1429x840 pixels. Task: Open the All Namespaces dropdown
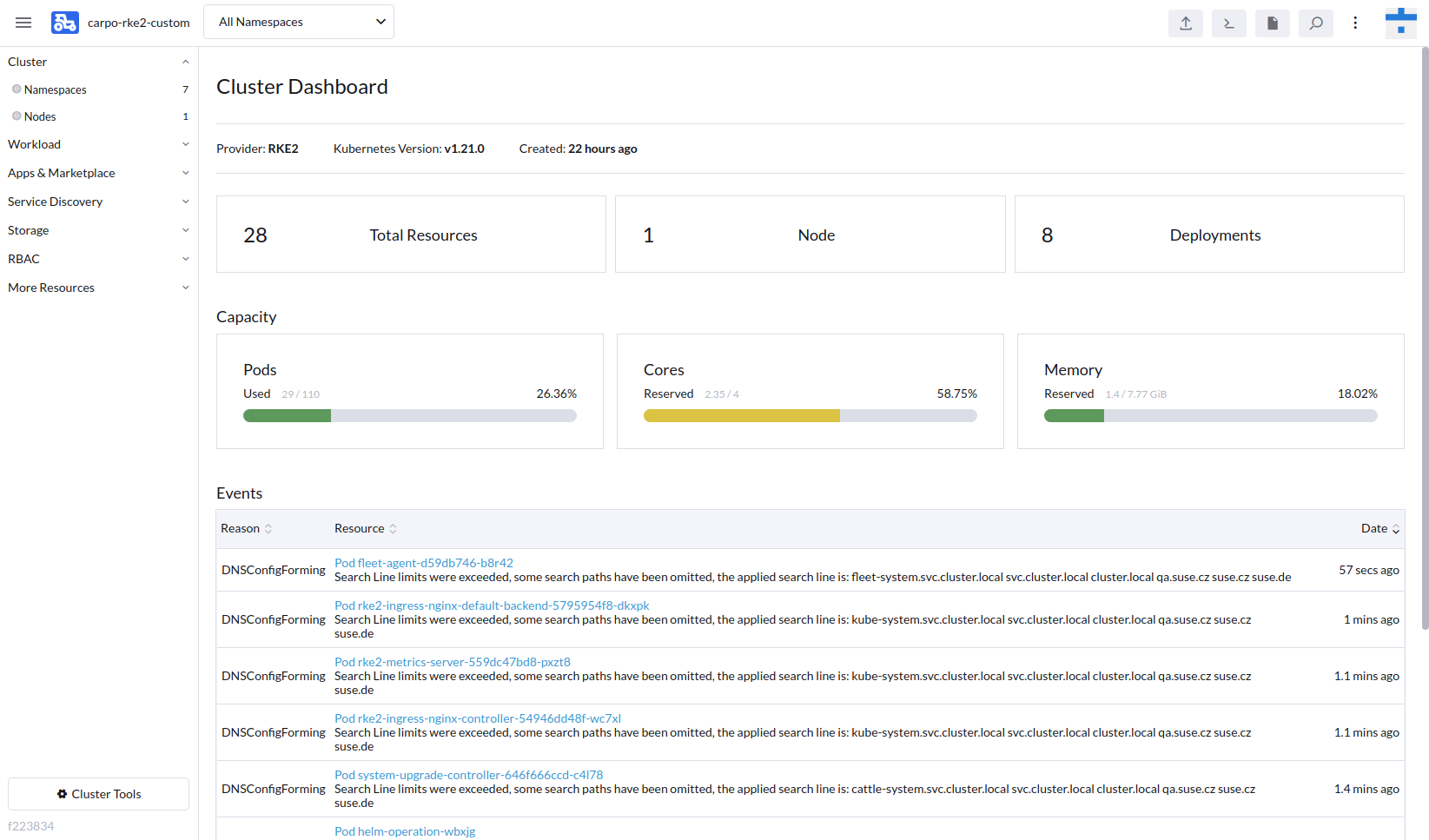coord(299,21)
